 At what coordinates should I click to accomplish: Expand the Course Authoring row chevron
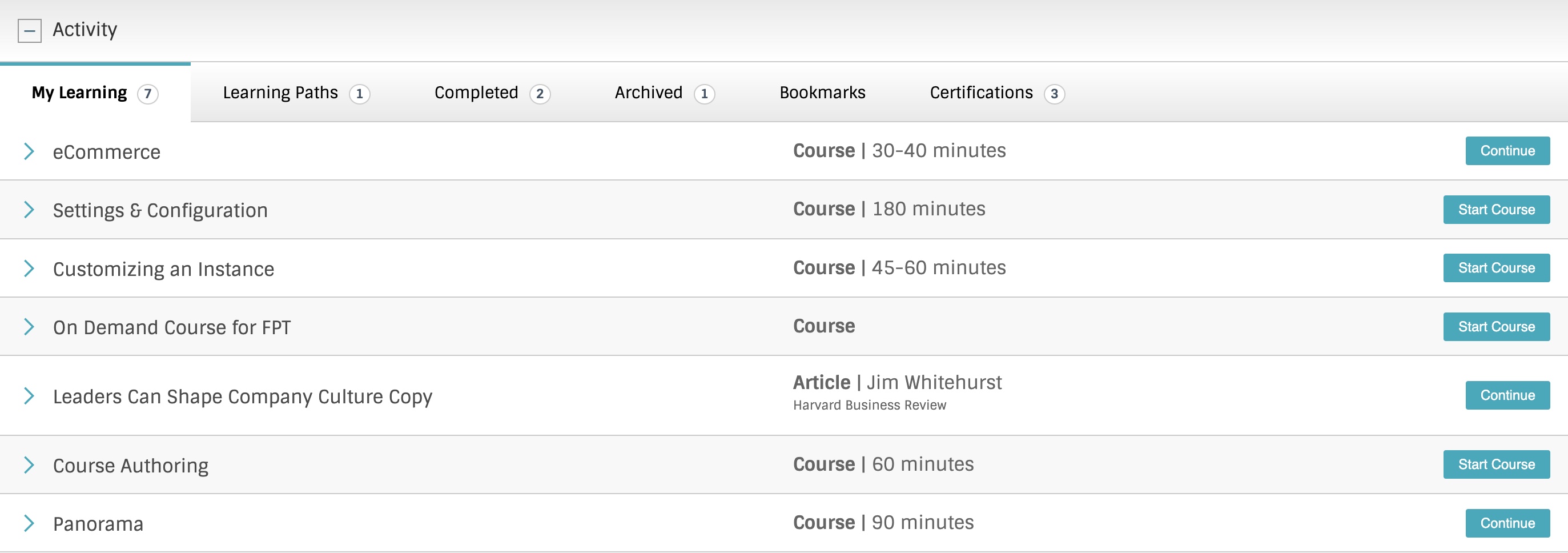tap(29, 464)
